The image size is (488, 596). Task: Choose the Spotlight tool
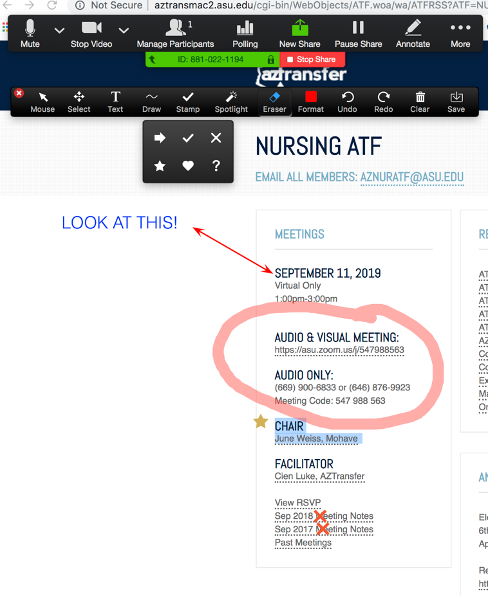click(x=231, y=102)
